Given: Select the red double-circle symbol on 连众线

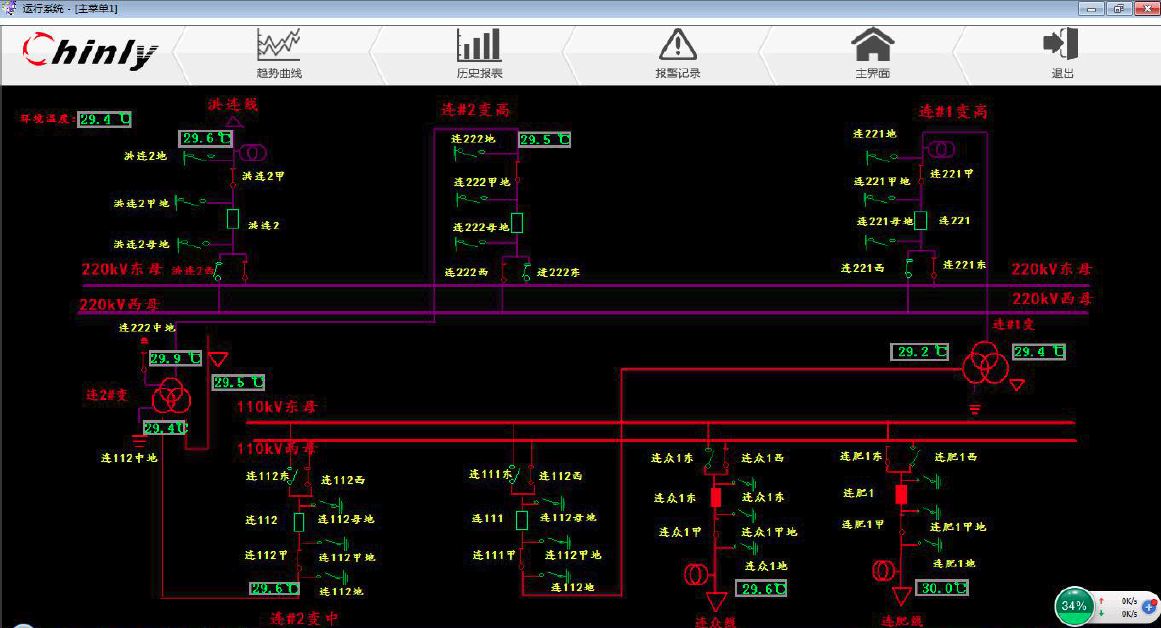Looking at the screenshot, I should point(696,574).
